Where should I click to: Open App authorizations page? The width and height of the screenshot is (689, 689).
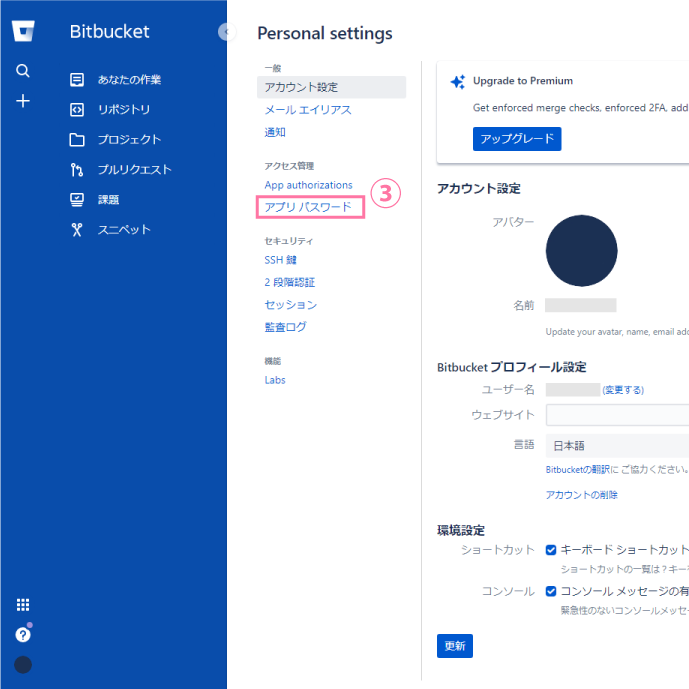(308, 185)
